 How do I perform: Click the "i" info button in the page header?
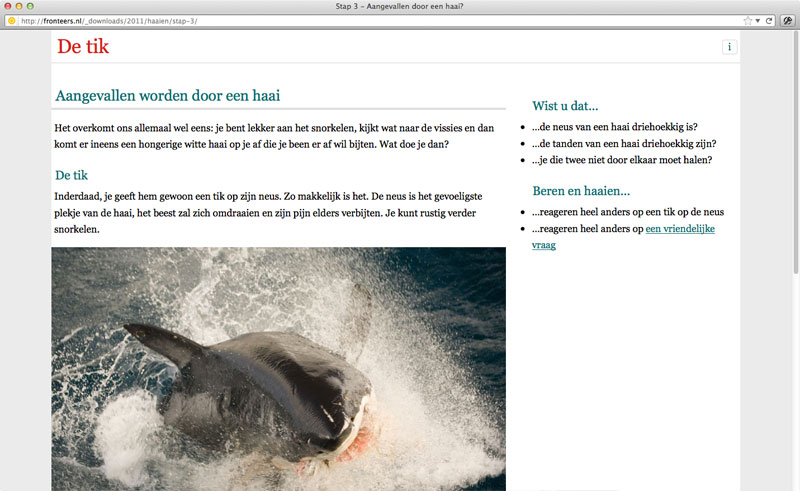730,47
